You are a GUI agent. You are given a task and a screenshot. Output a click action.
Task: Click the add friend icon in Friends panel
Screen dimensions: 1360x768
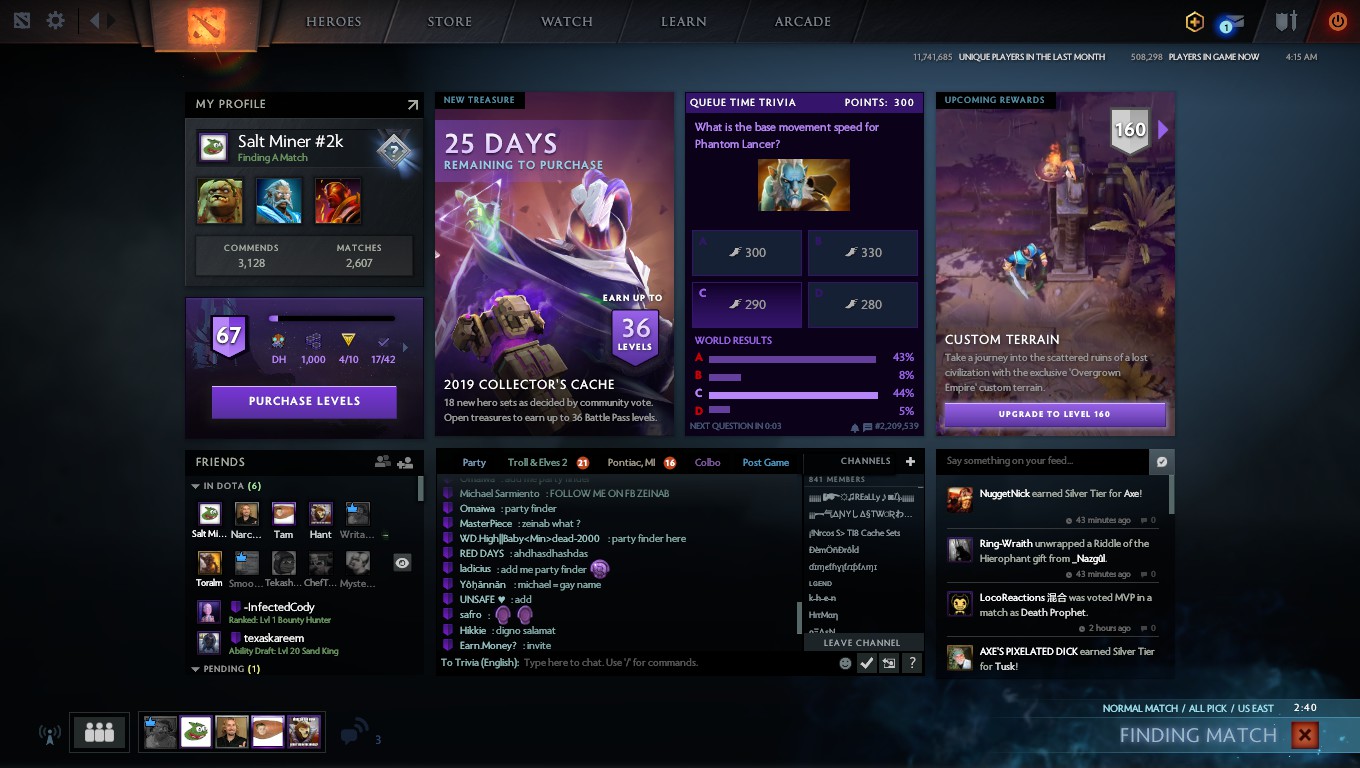[405, 462]
